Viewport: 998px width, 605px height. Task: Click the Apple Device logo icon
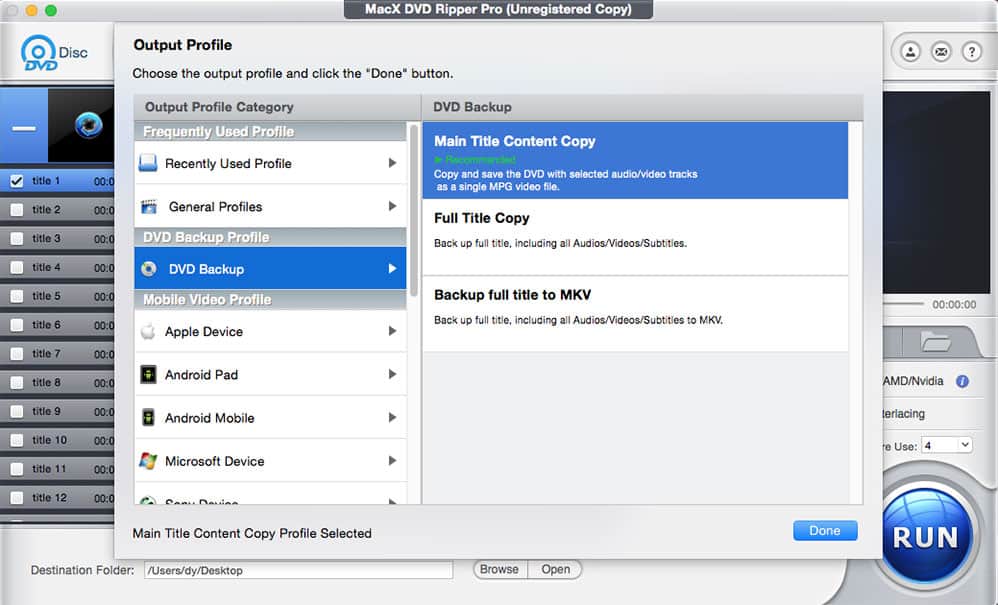point(148,331)
